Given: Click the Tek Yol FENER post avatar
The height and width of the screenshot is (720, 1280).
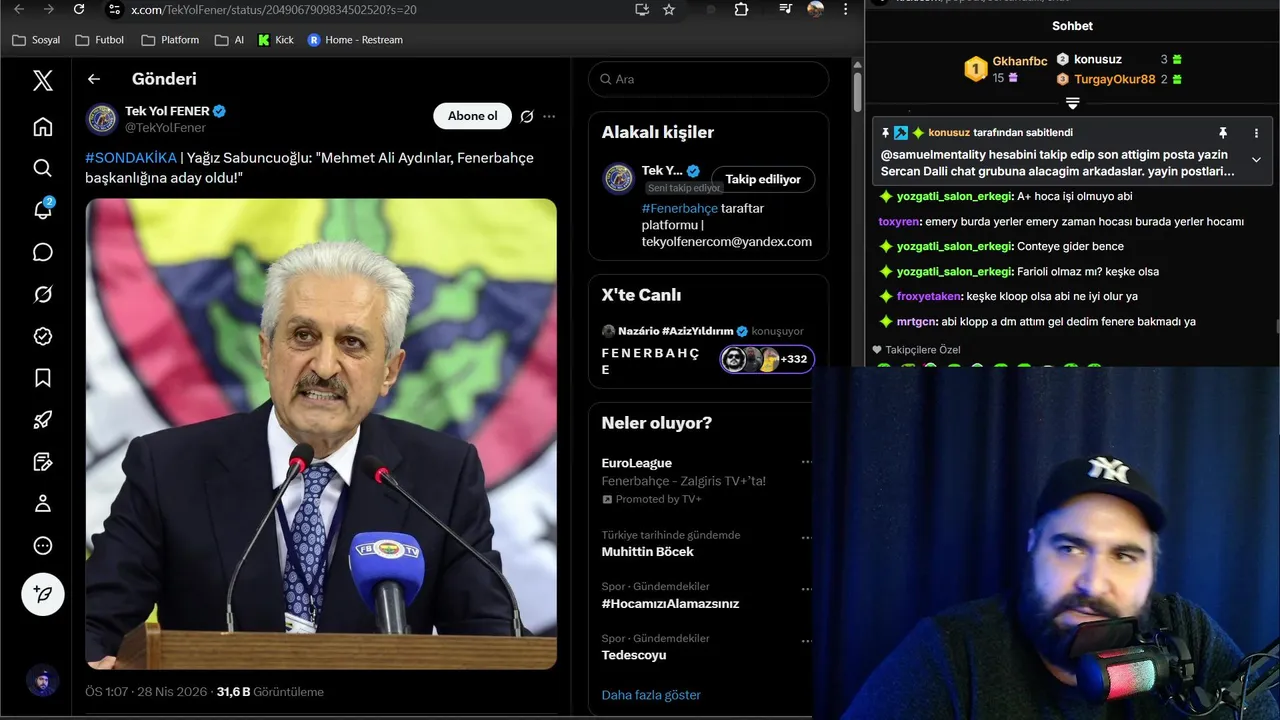Looking at the screenshot, I should point(101,119).
